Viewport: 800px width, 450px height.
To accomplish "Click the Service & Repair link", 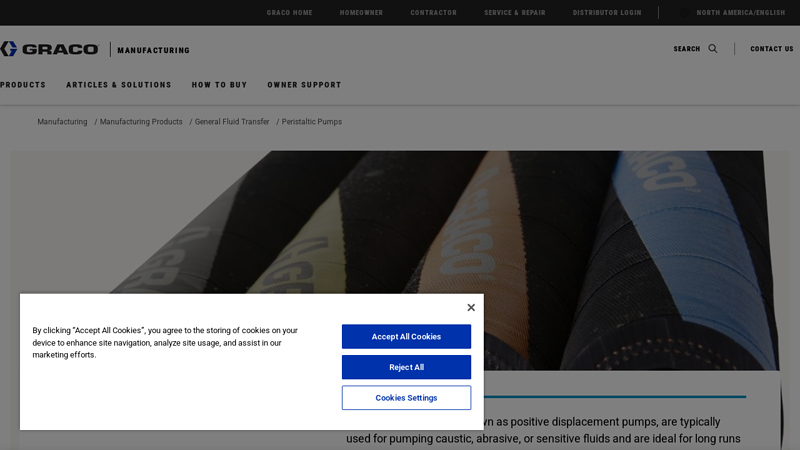I will click(515, 13).
